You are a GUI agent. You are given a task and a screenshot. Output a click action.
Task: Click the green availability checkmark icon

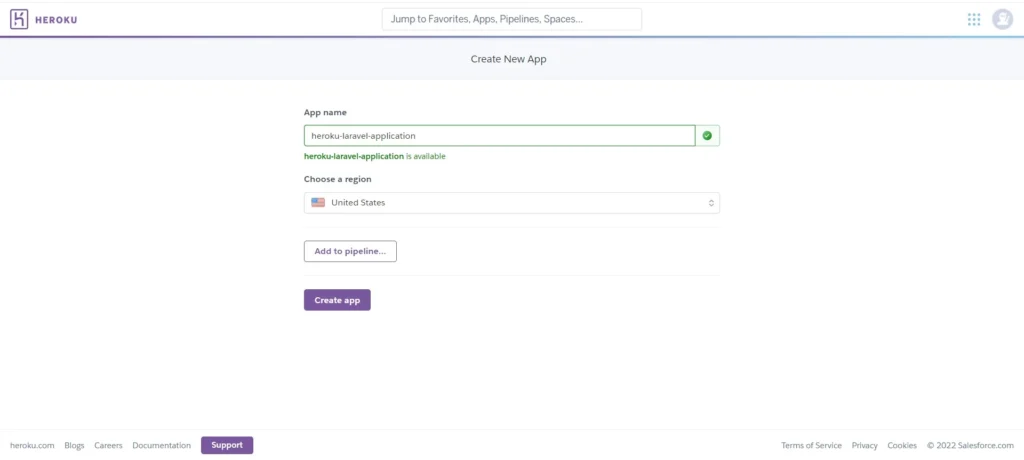click(707, 136)
